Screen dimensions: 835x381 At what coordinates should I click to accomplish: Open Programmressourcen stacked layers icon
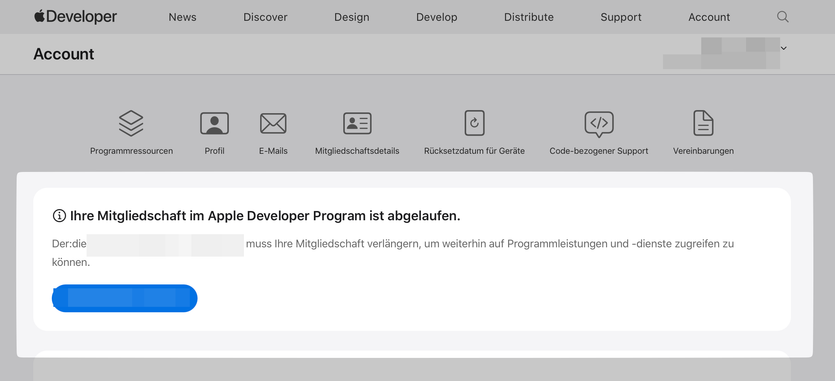[131, 123]
